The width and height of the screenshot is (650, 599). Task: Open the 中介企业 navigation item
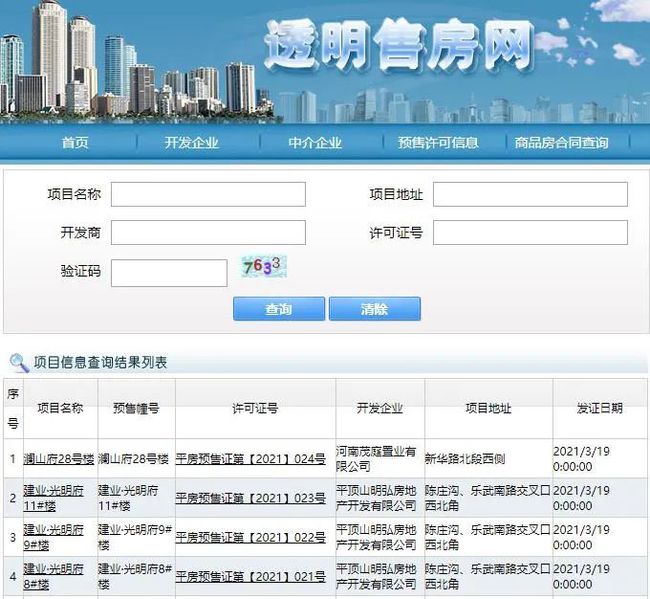[x=315, y=143]
